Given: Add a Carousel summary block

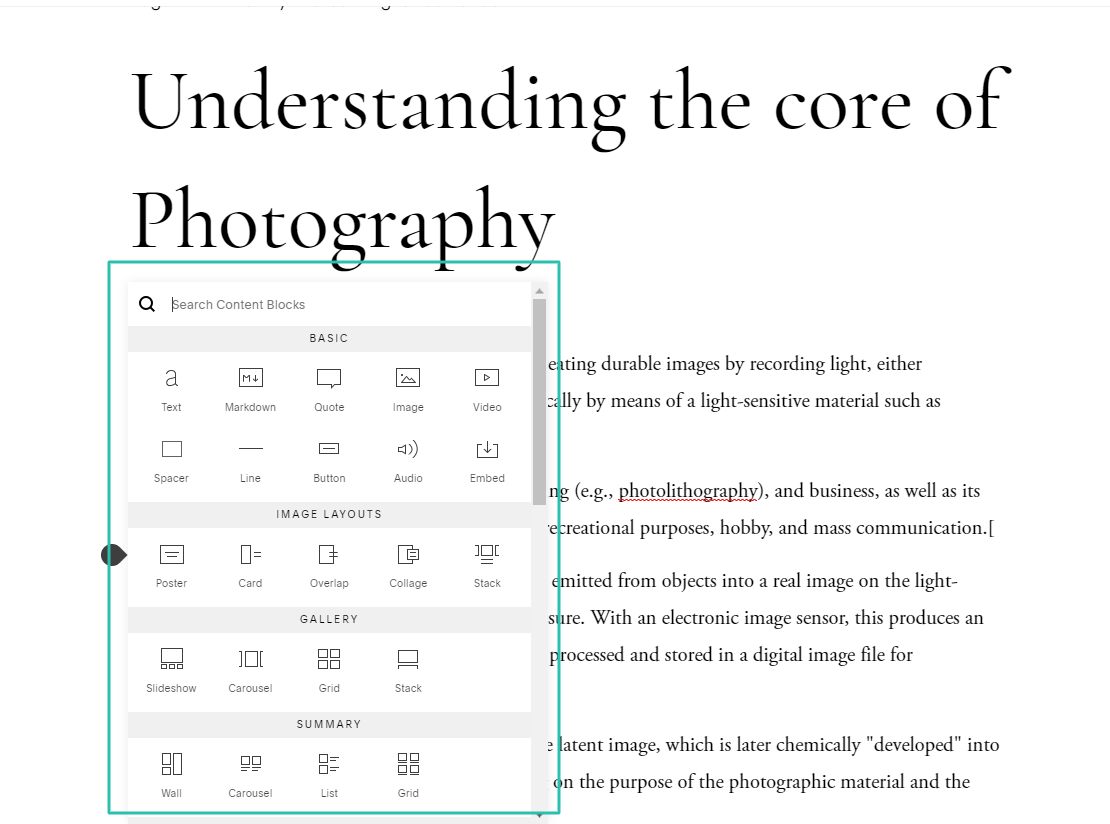Looking at the screenshot, I should tap(250, 774).
